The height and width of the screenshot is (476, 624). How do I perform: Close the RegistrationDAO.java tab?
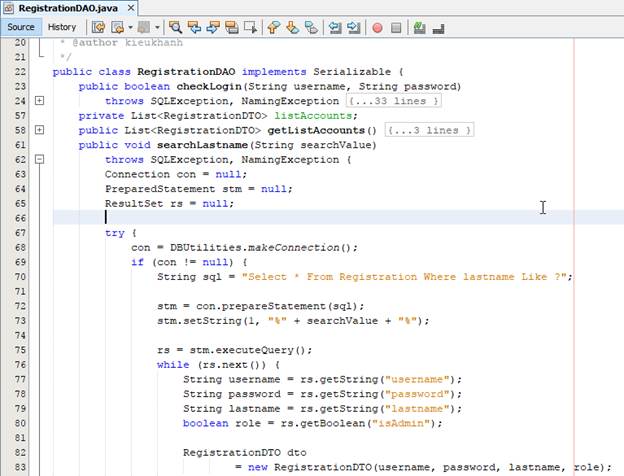pos(131,8)
